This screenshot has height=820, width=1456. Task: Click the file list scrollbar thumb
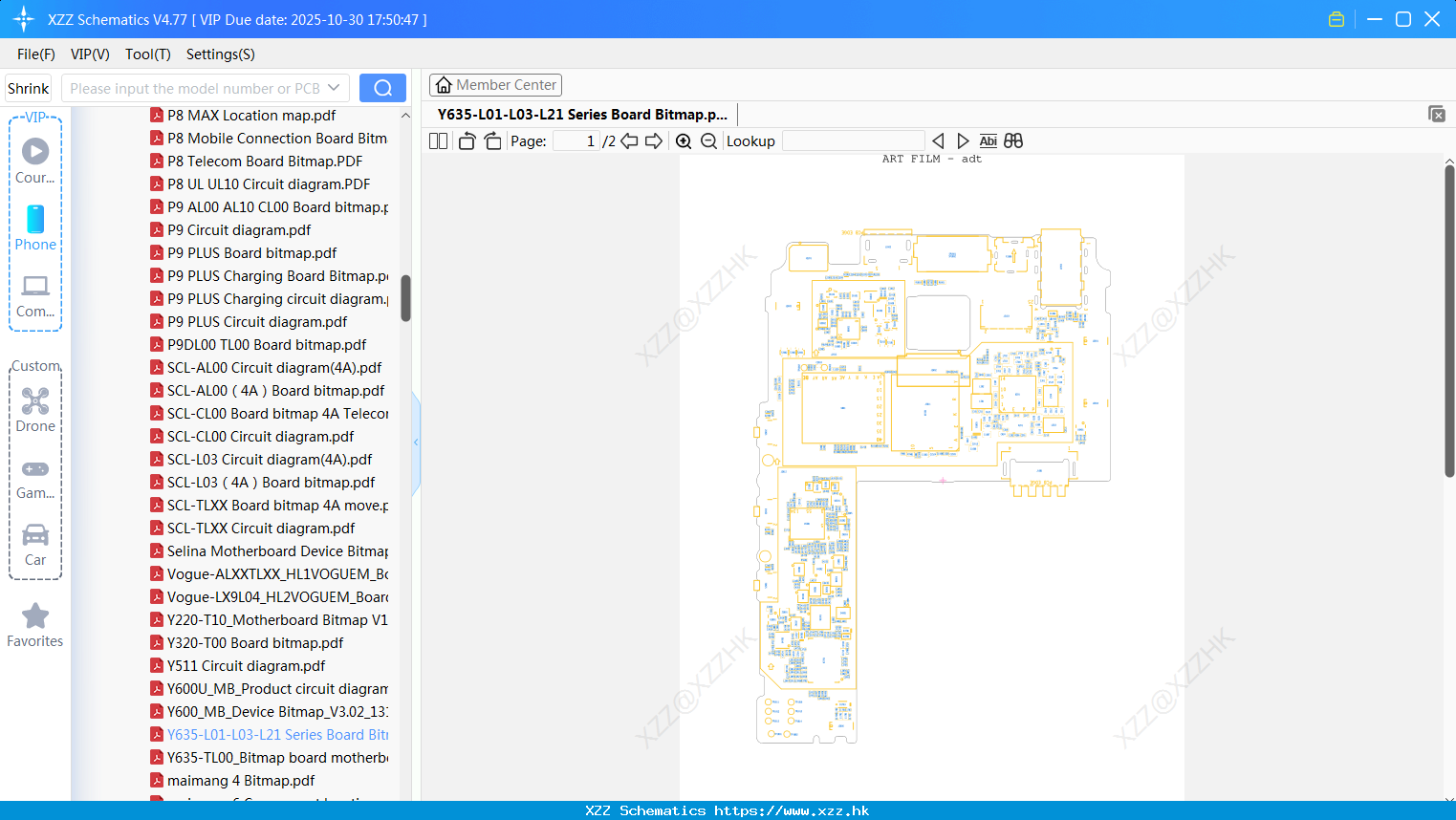pos(405,298)
